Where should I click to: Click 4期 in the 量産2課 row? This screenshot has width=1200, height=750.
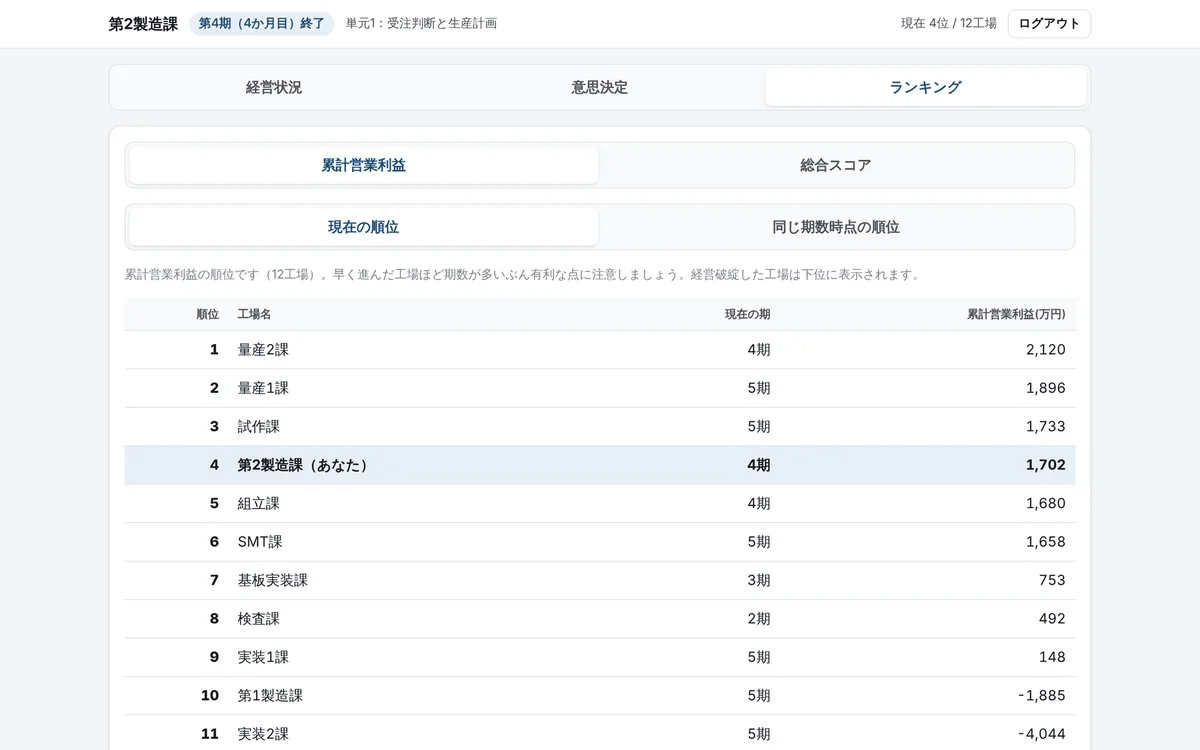coord(759,350)
